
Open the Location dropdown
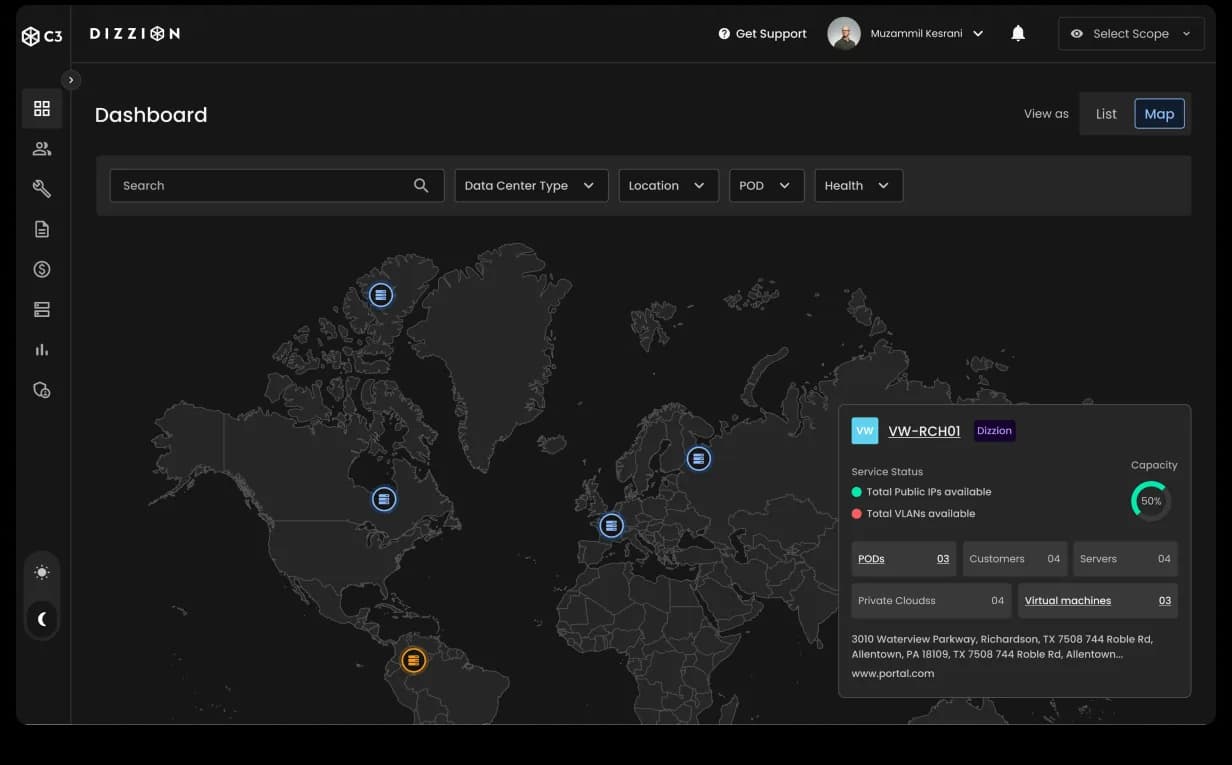(668, 186)
